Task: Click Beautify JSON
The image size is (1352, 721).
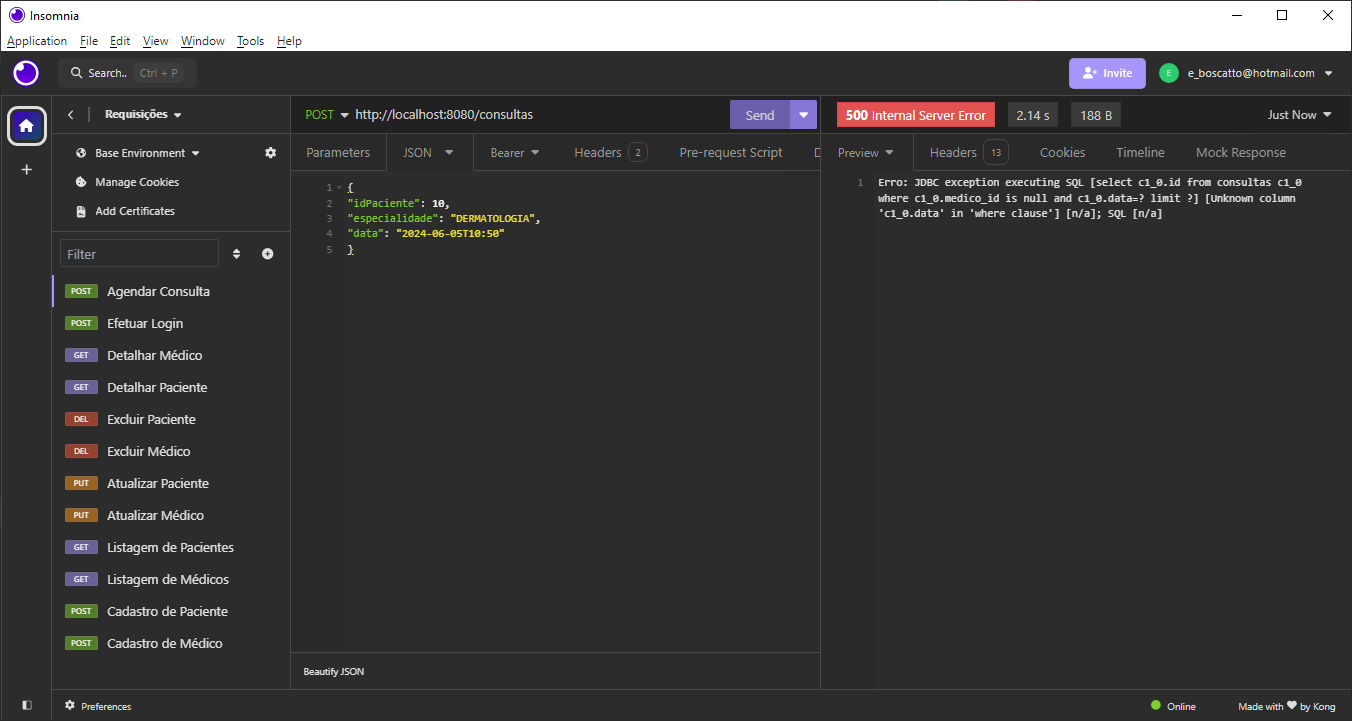Action: point(334,672)
